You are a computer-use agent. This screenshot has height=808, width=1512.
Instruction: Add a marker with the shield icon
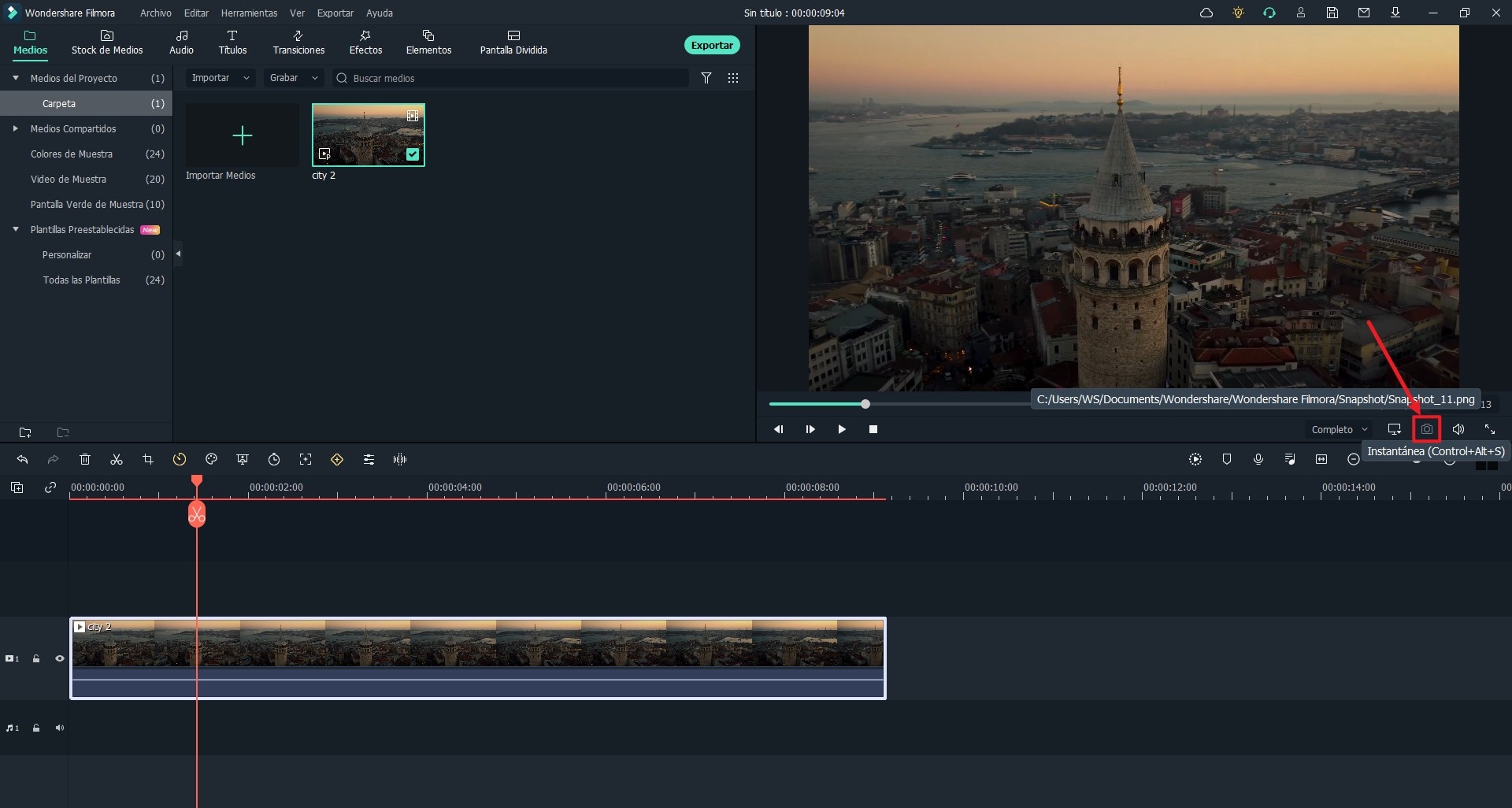tap(1227, 459)
